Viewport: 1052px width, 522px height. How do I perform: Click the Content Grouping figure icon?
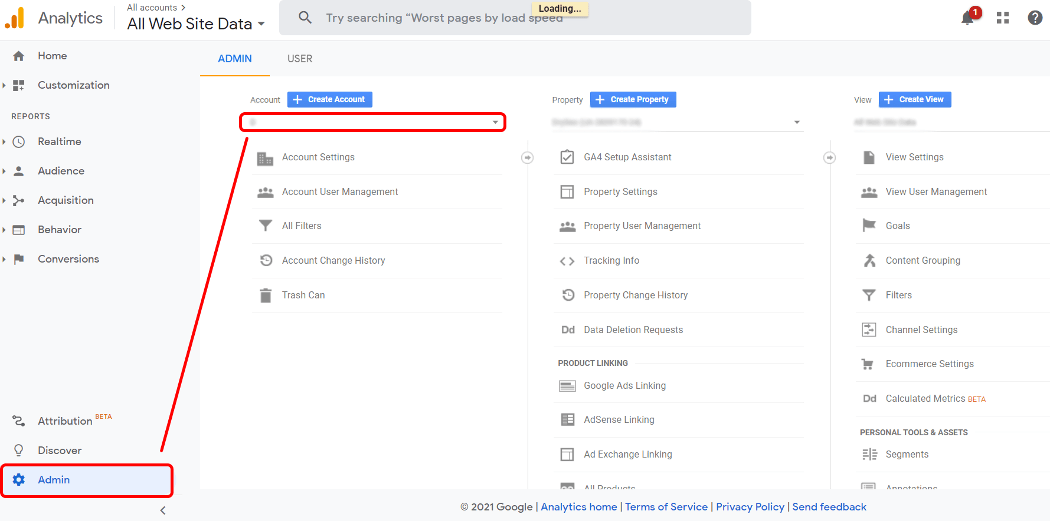pos(870,260)
